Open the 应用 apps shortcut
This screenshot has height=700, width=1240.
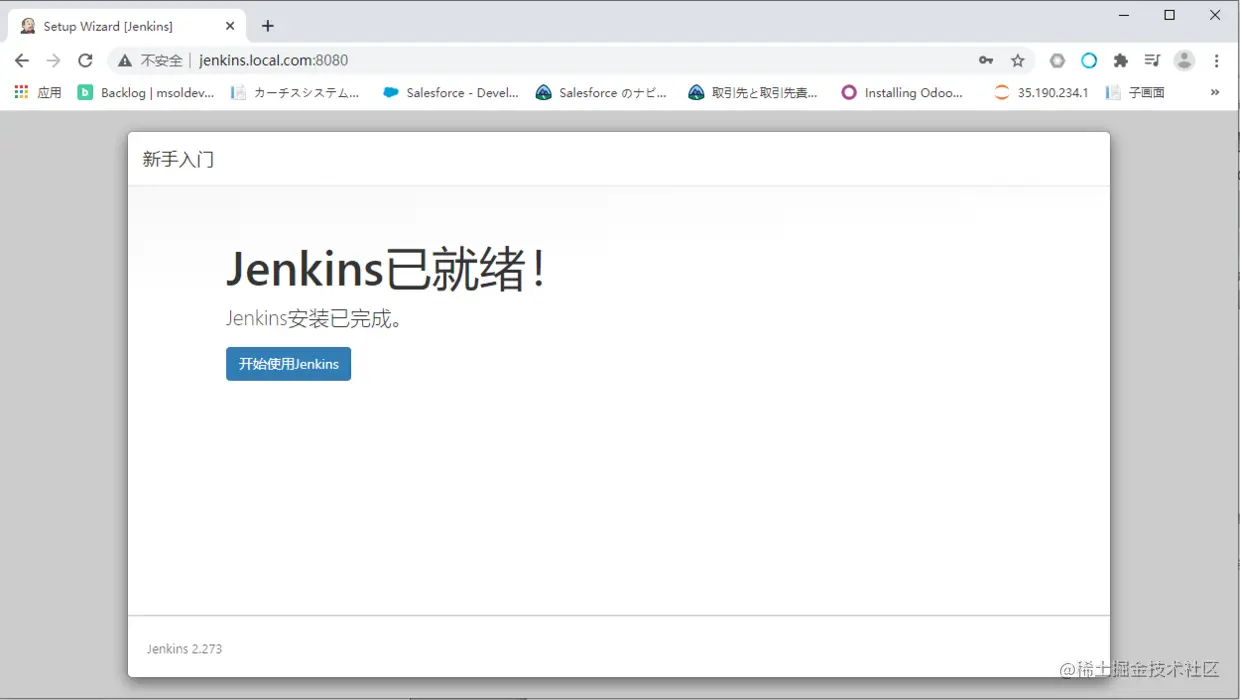tap(38, 92)
